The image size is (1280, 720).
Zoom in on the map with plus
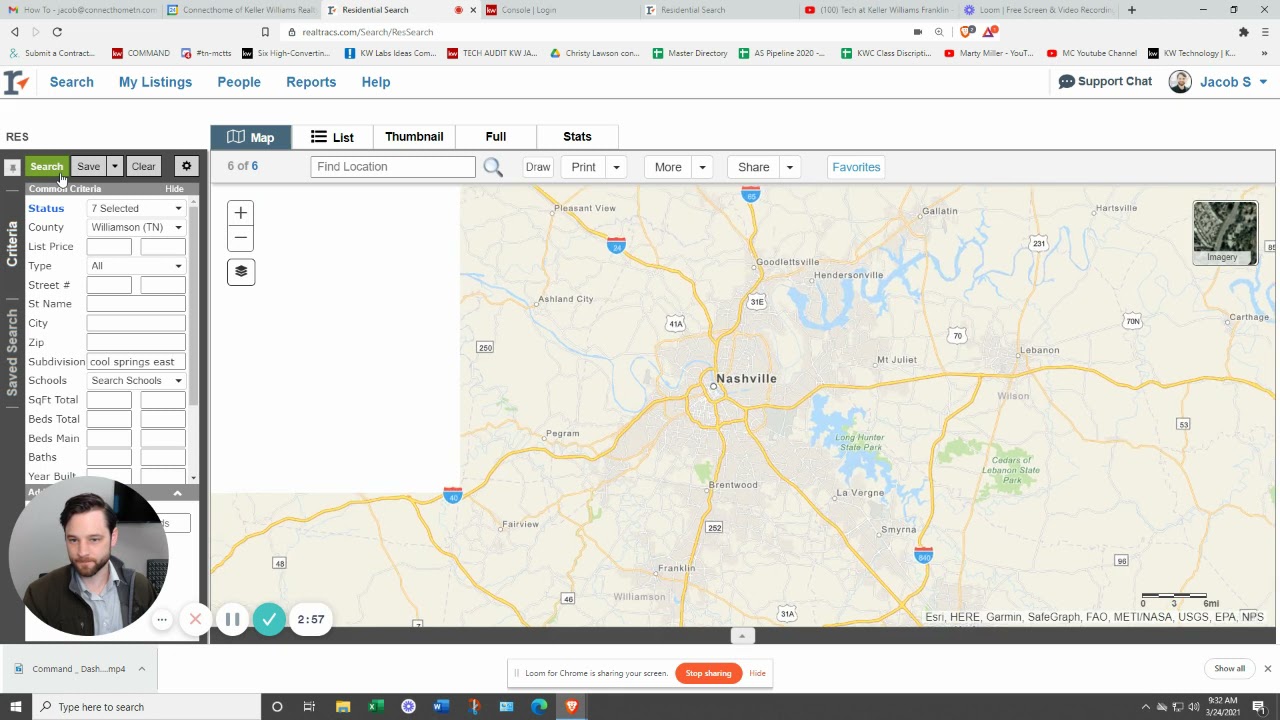[240, 213]
